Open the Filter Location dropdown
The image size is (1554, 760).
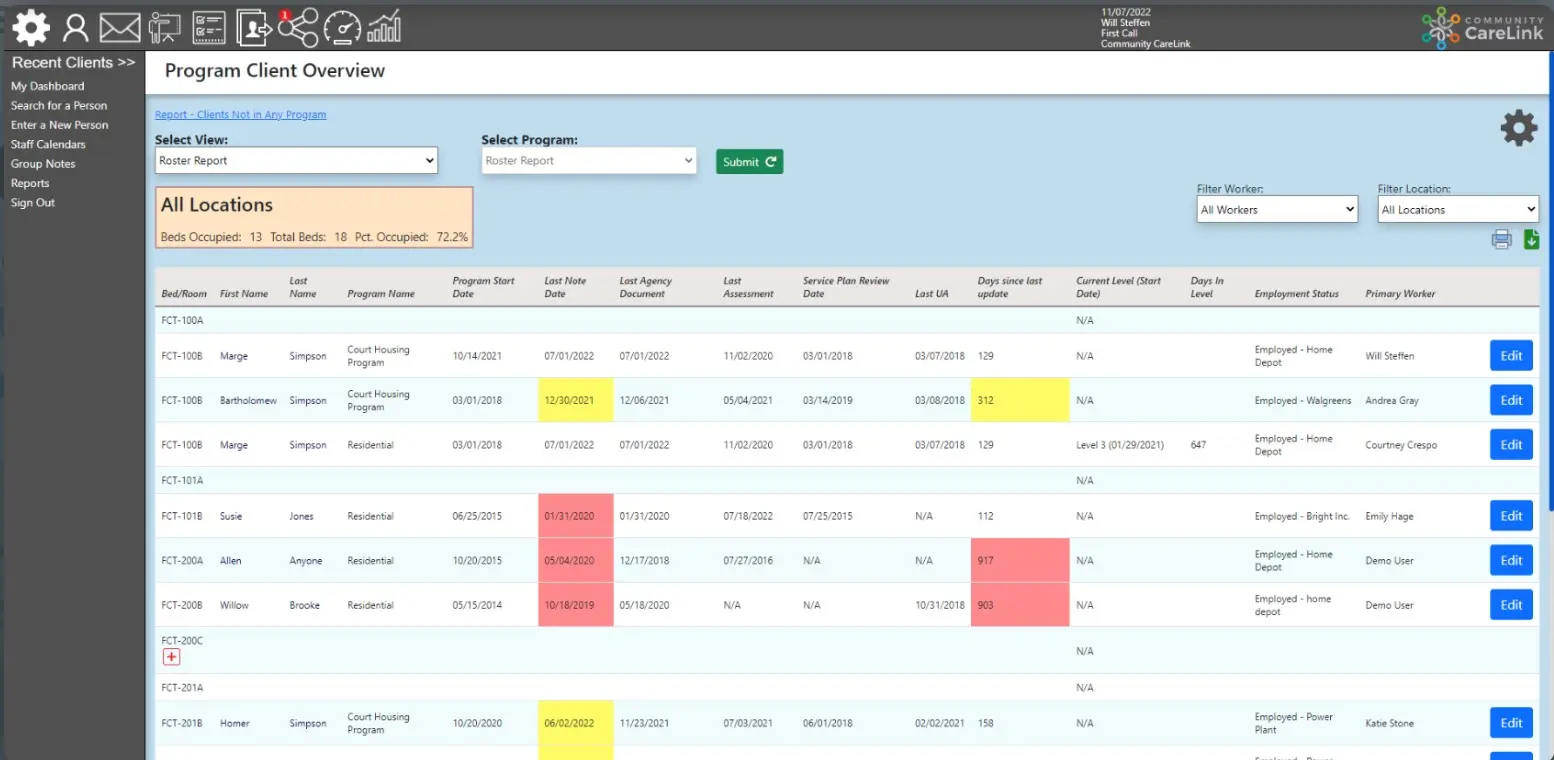point(1457,209)
